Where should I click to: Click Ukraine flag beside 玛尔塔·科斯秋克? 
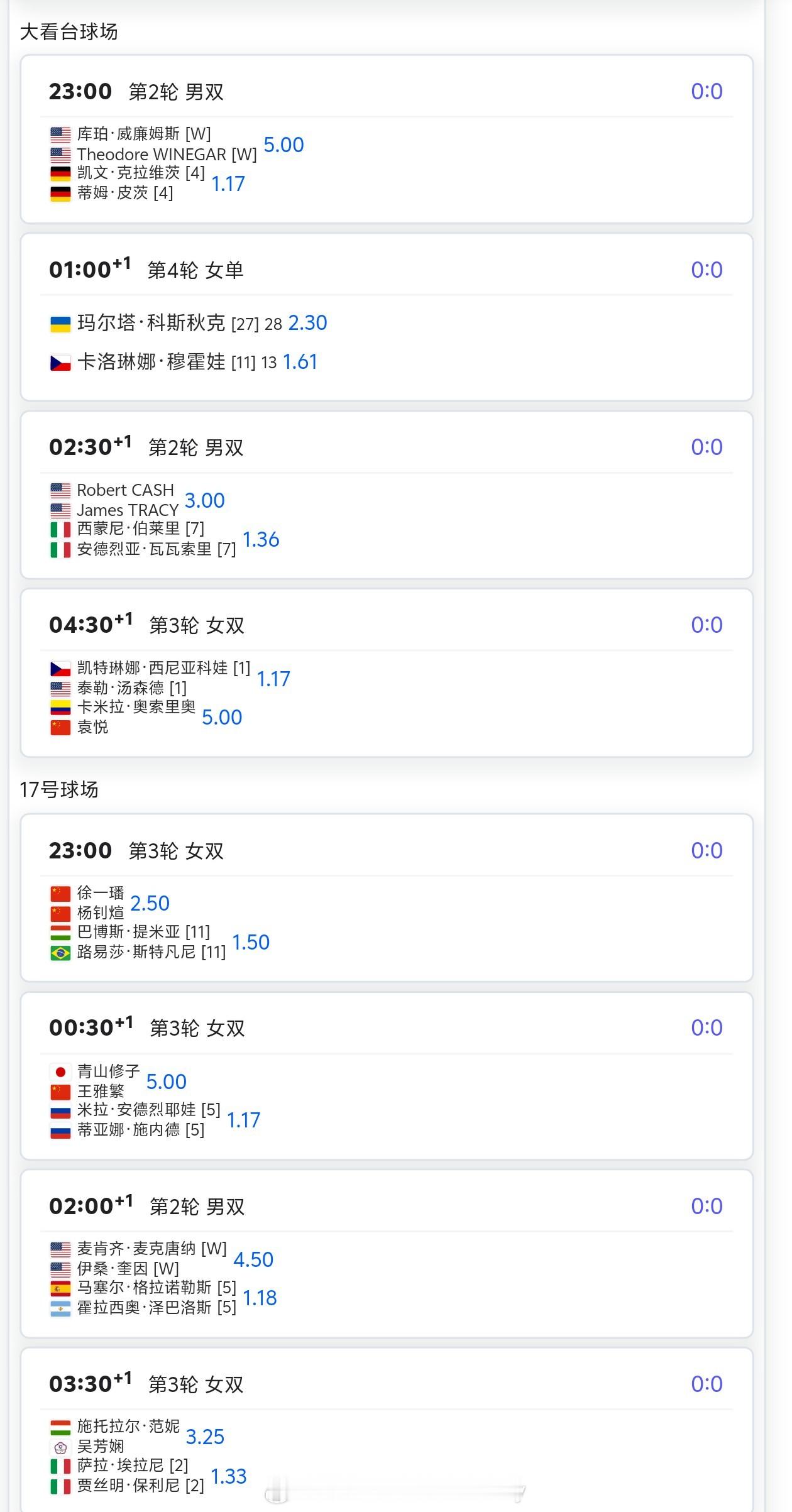tap(60, 324)
